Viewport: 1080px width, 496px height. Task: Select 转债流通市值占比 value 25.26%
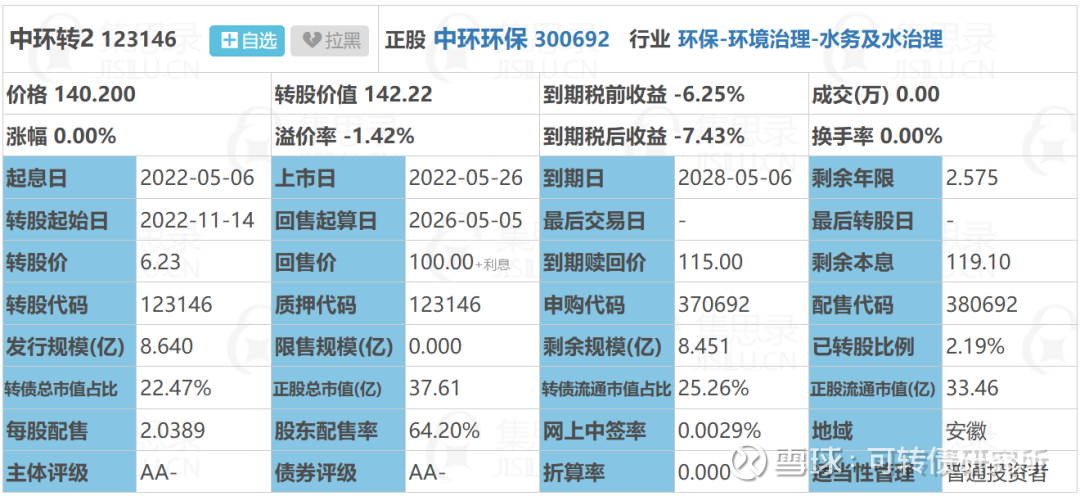[x=714, y=389]
